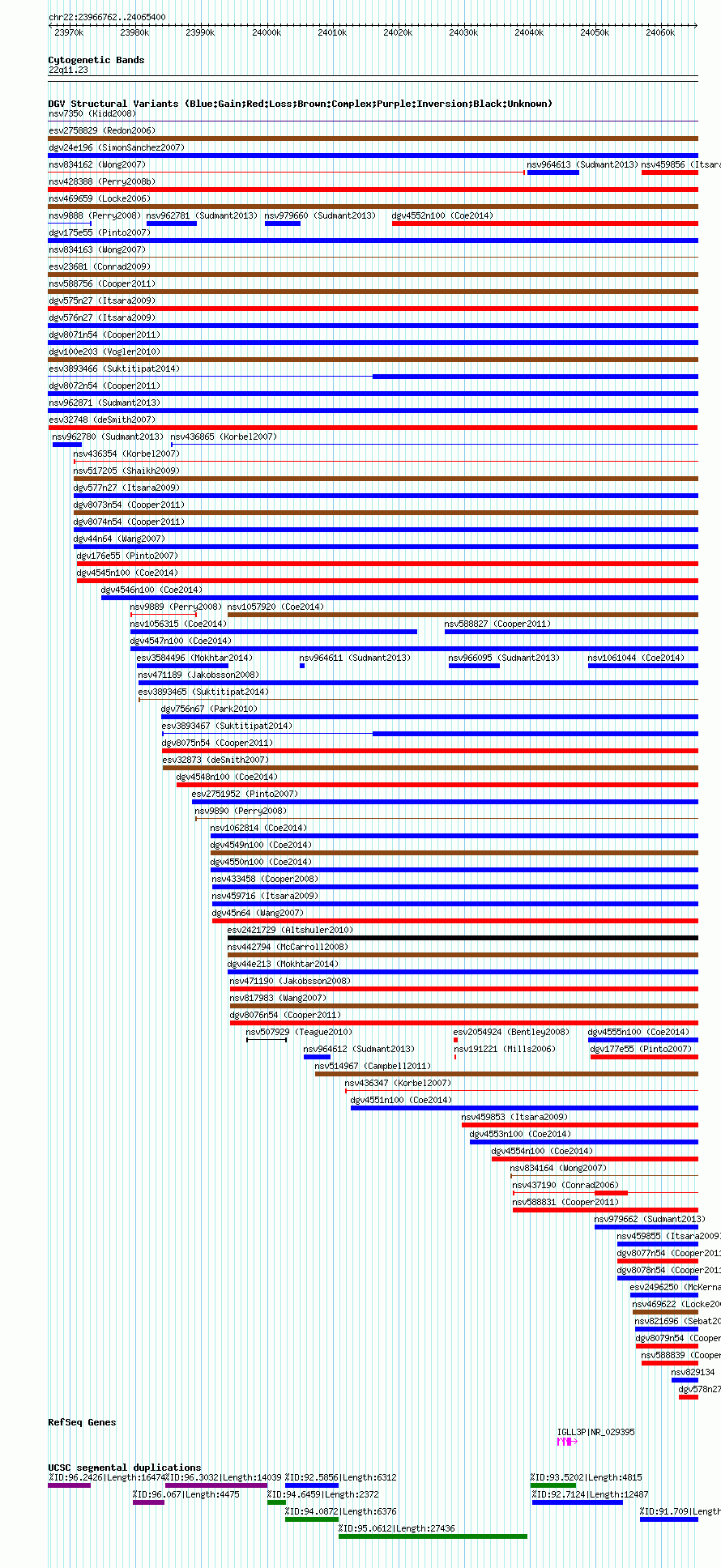Click the 24060k ruler tick label
This screenshot has height=1568, width=721.
click(x=660, y=32)
